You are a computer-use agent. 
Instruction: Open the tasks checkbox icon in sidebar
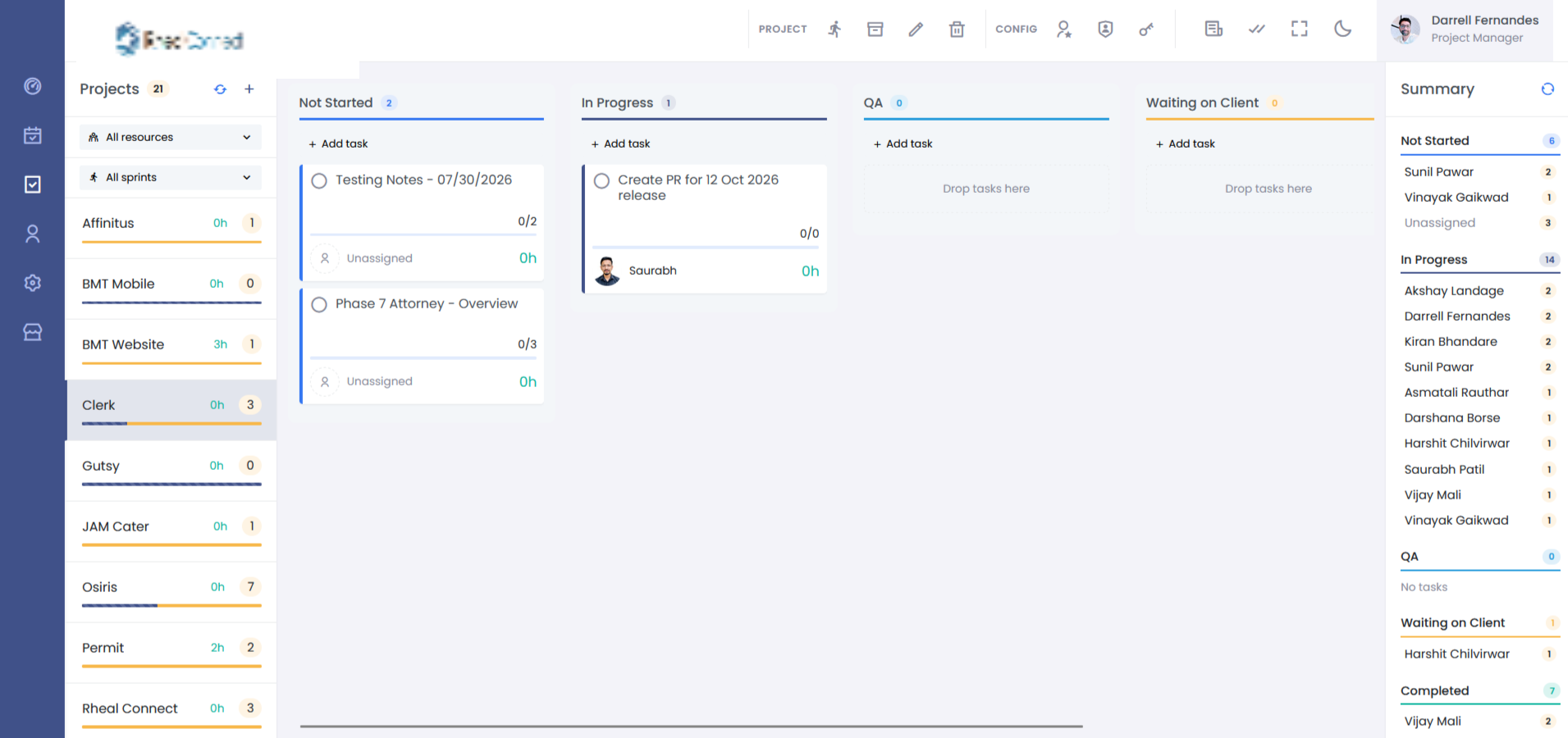(33, 184)
